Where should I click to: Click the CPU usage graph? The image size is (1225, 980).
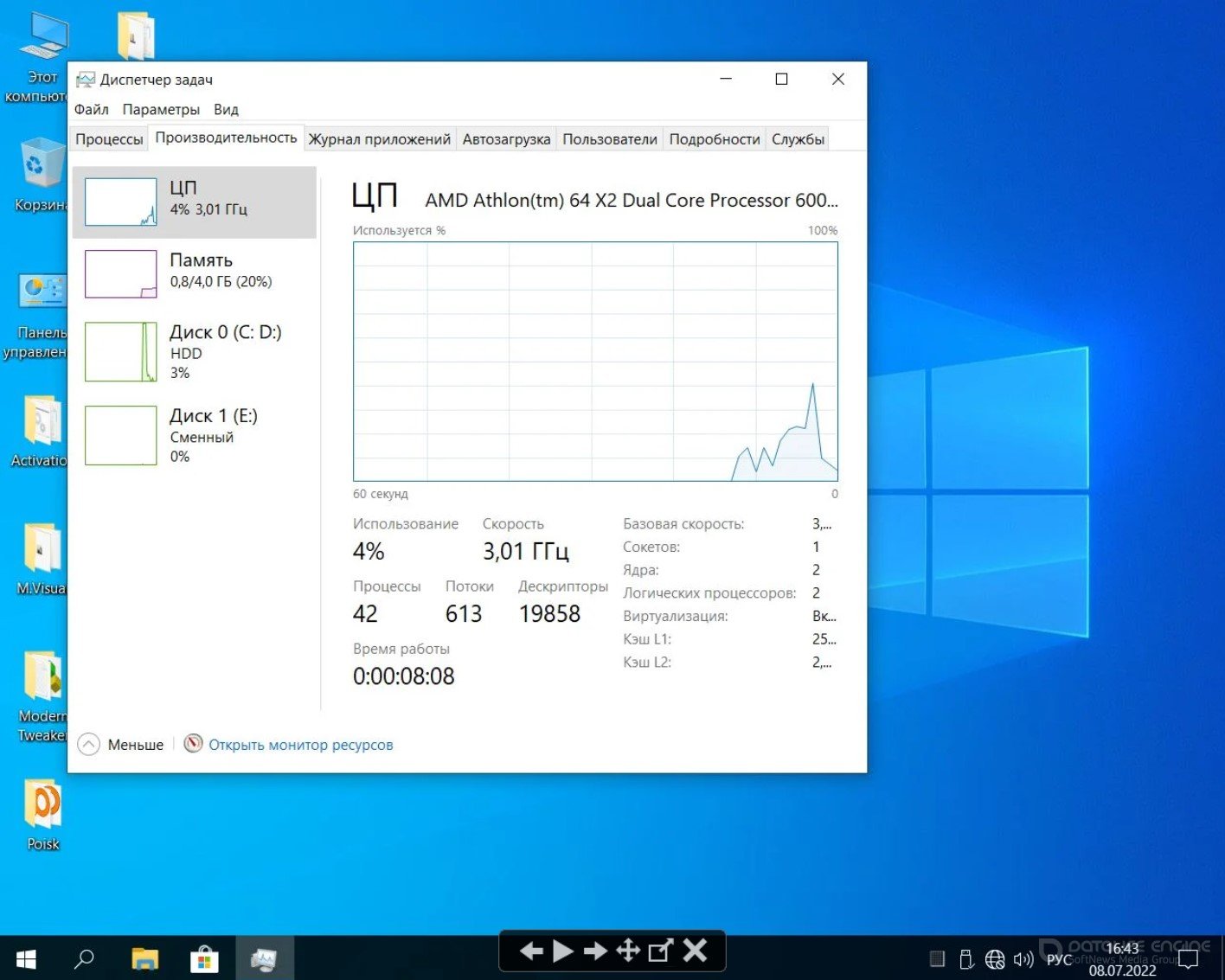[x=595, y=362]
